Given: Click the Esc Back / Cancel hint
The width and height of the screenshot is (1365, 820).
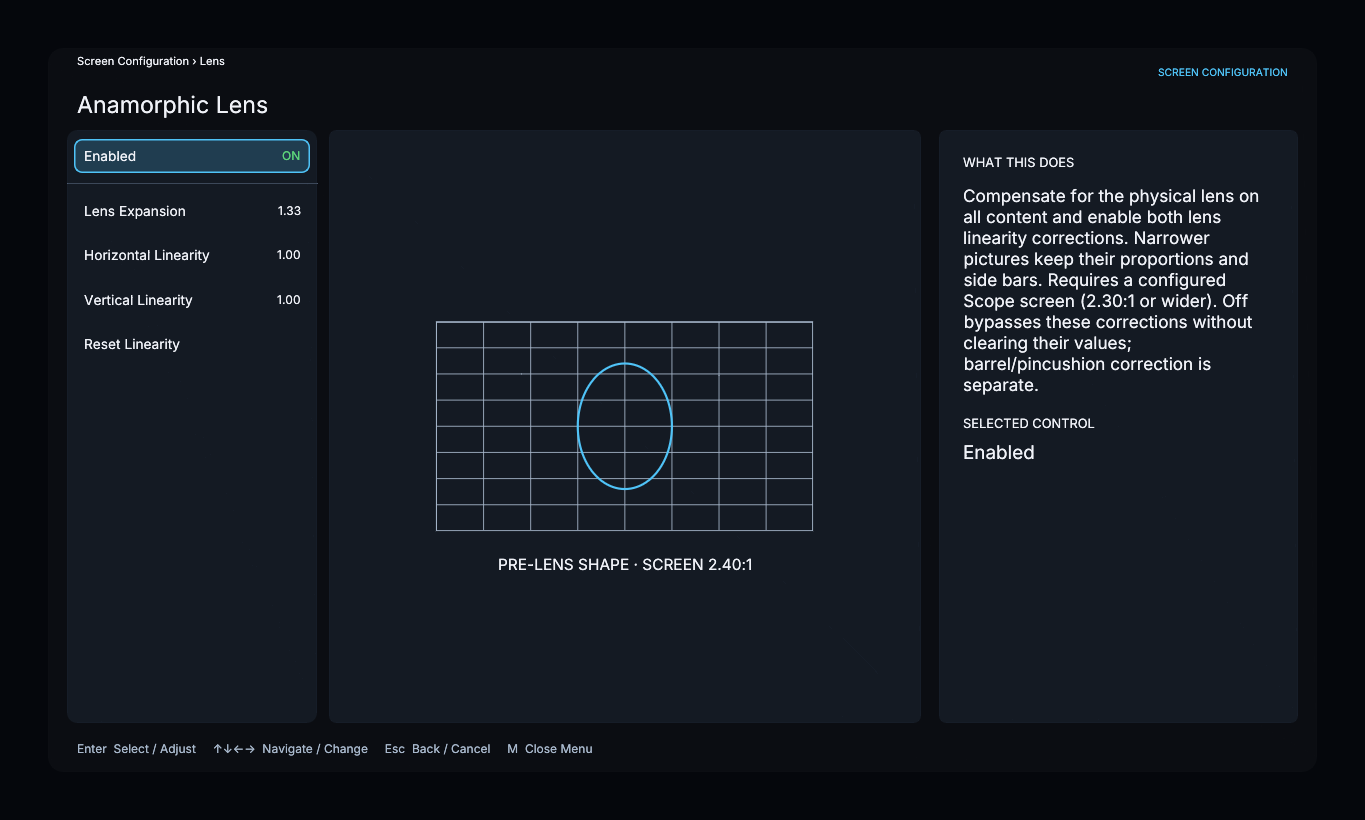Looking at the screenshot, I should 437,749.
